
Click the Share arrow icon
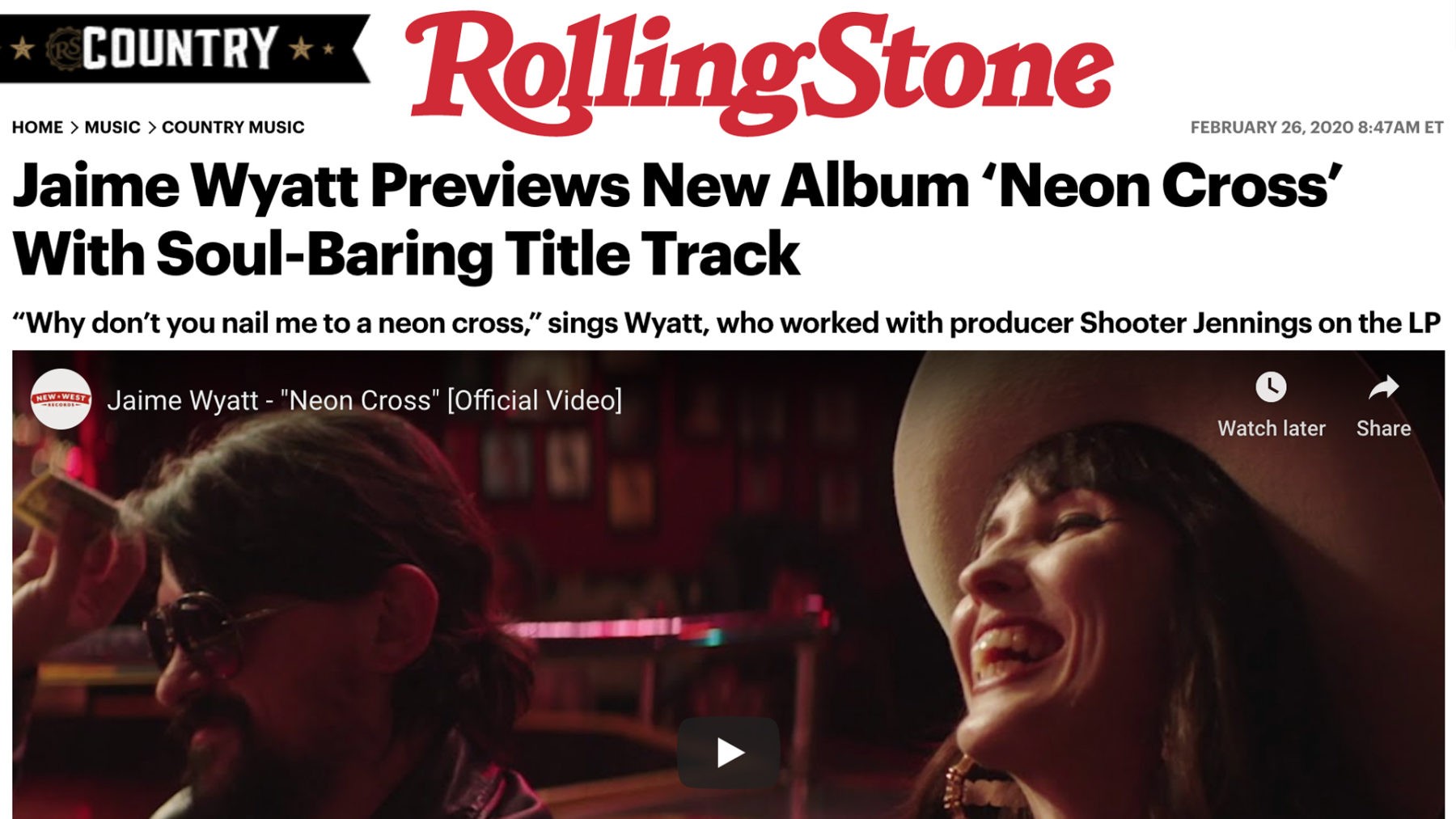click(x=1383, y=388)
